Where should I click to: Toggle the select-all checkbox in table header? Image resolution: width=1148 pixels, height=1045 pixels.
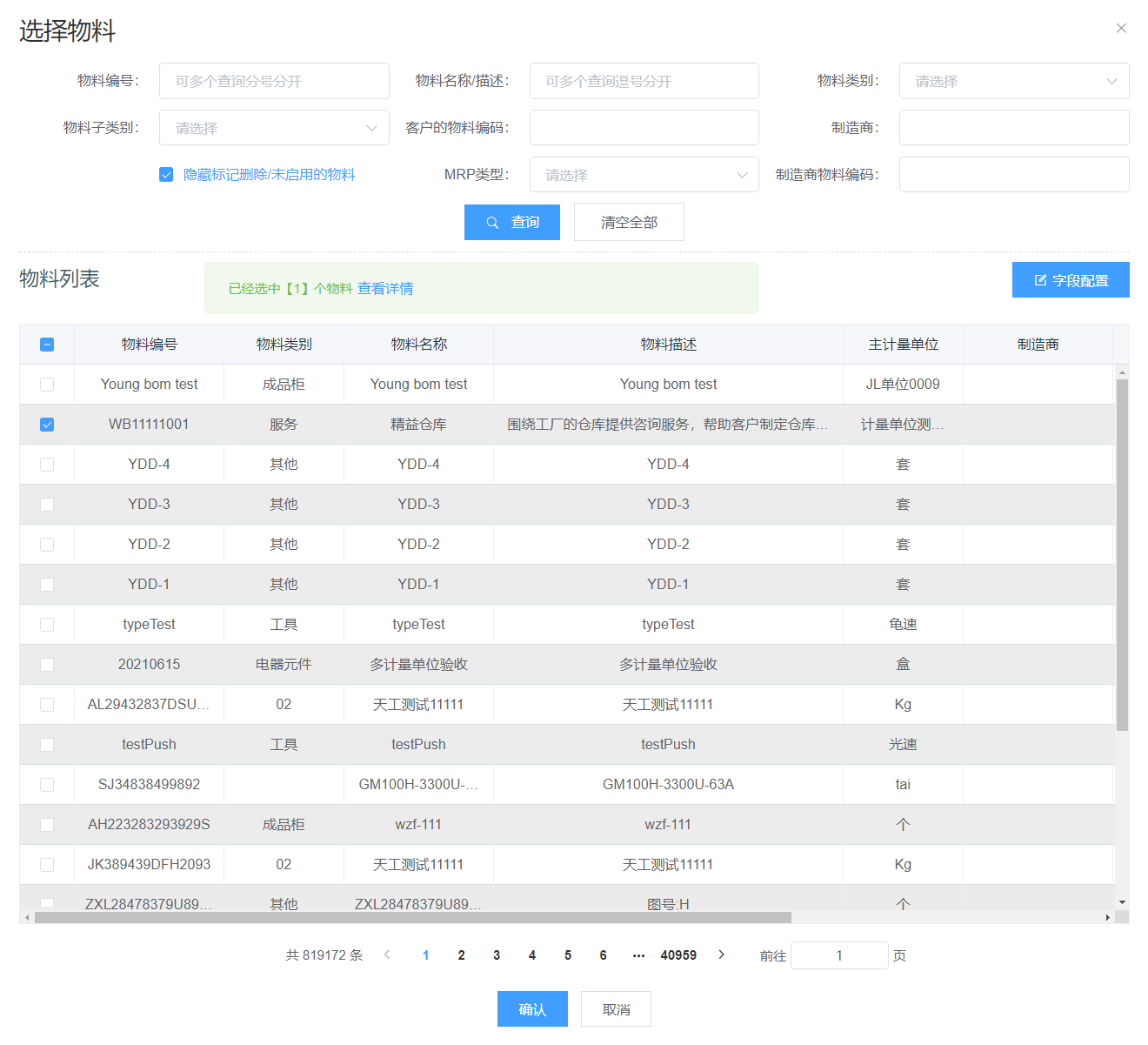[x=47, y=345]
